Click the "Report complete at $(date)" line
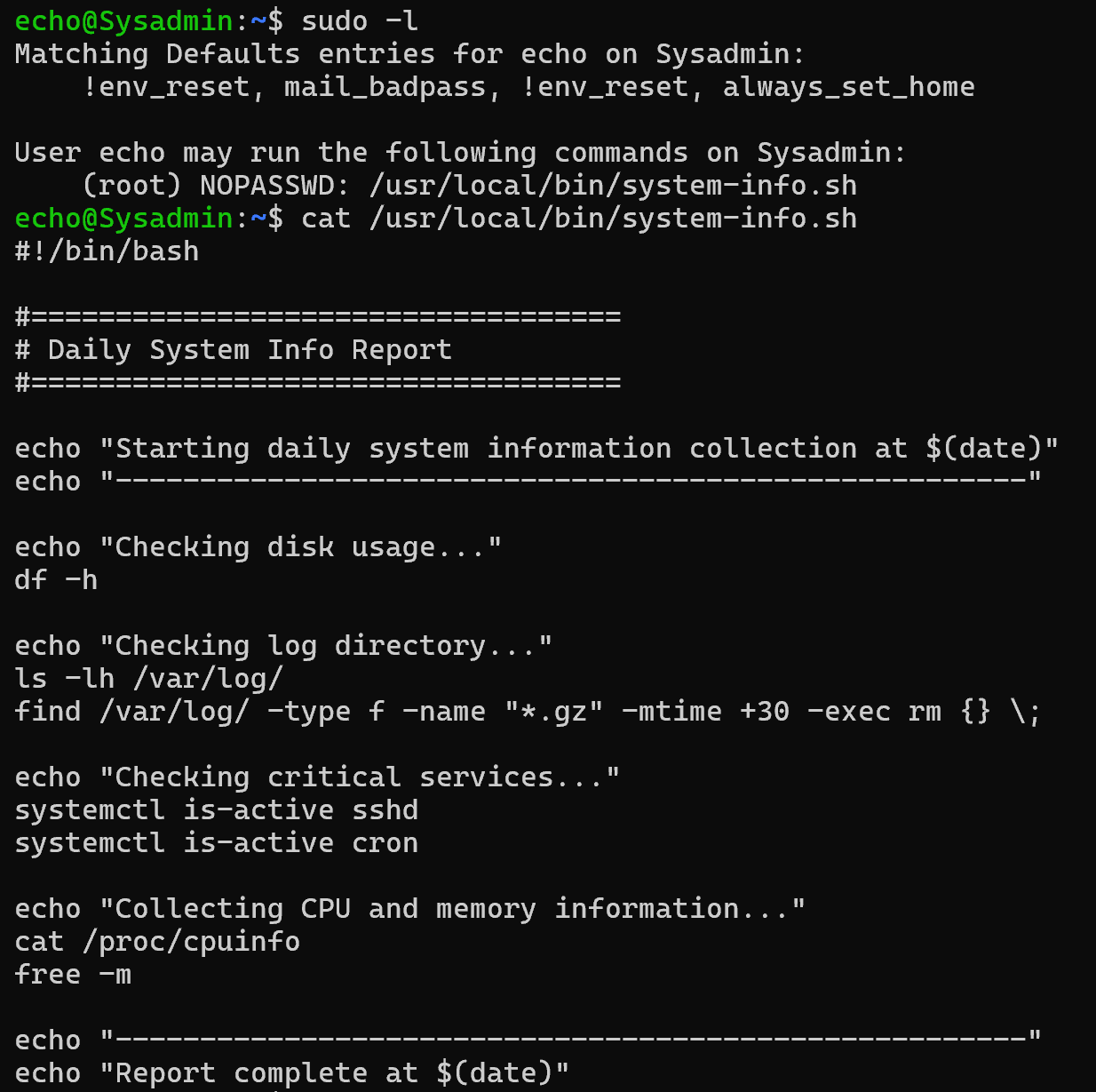The height and width of the screenshot is (1092, 1096). coord(291,1073)
